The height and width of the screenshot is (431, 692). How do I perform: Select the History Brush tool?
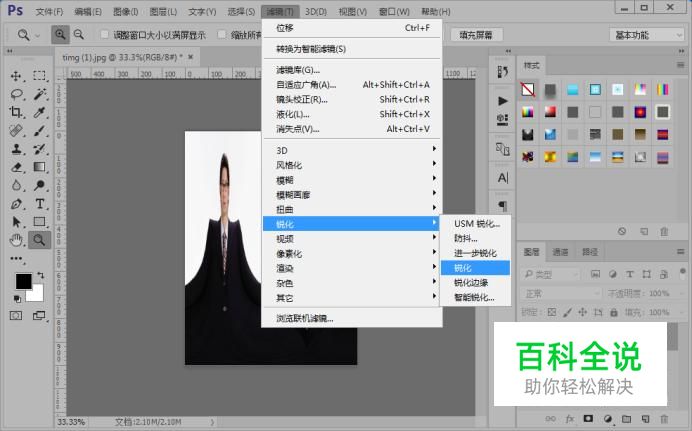pos(40,149)
